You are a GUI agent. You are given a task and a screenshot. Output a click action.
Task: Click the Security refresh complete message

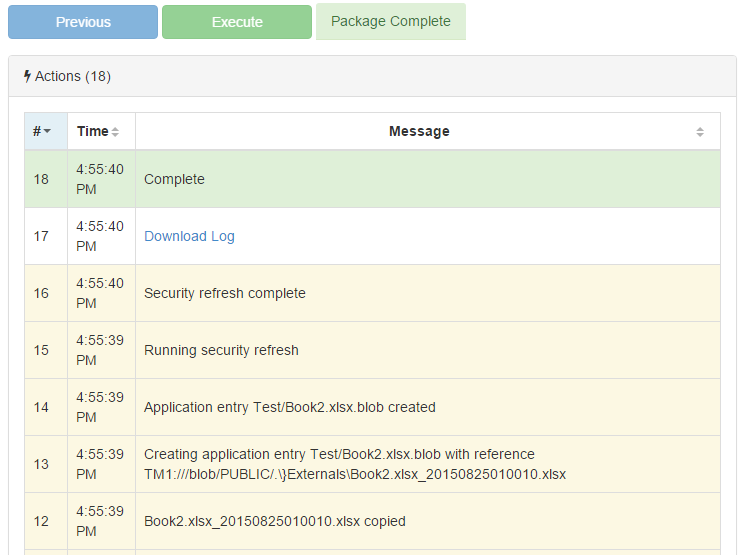(x=225, y=293)
